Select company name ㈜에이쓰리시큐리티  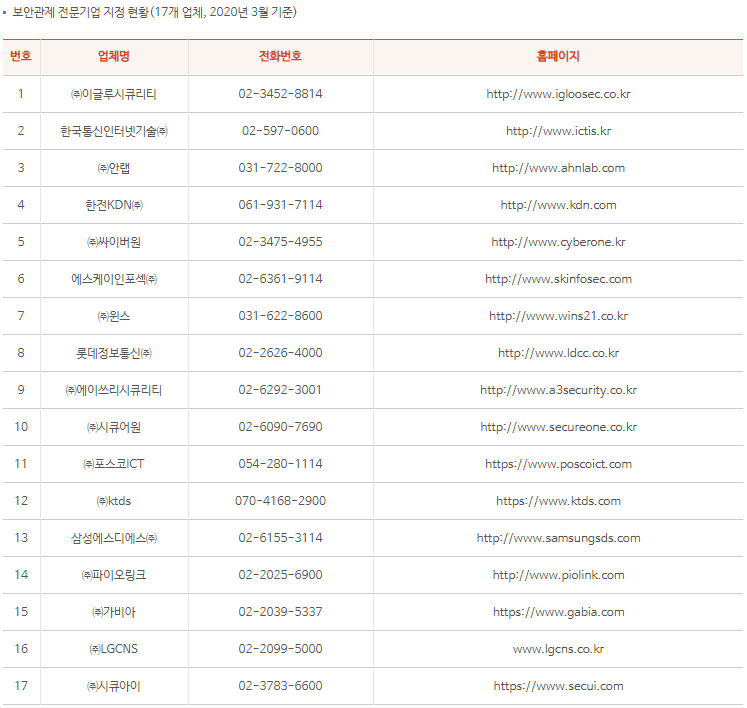(x=113, y=390)
